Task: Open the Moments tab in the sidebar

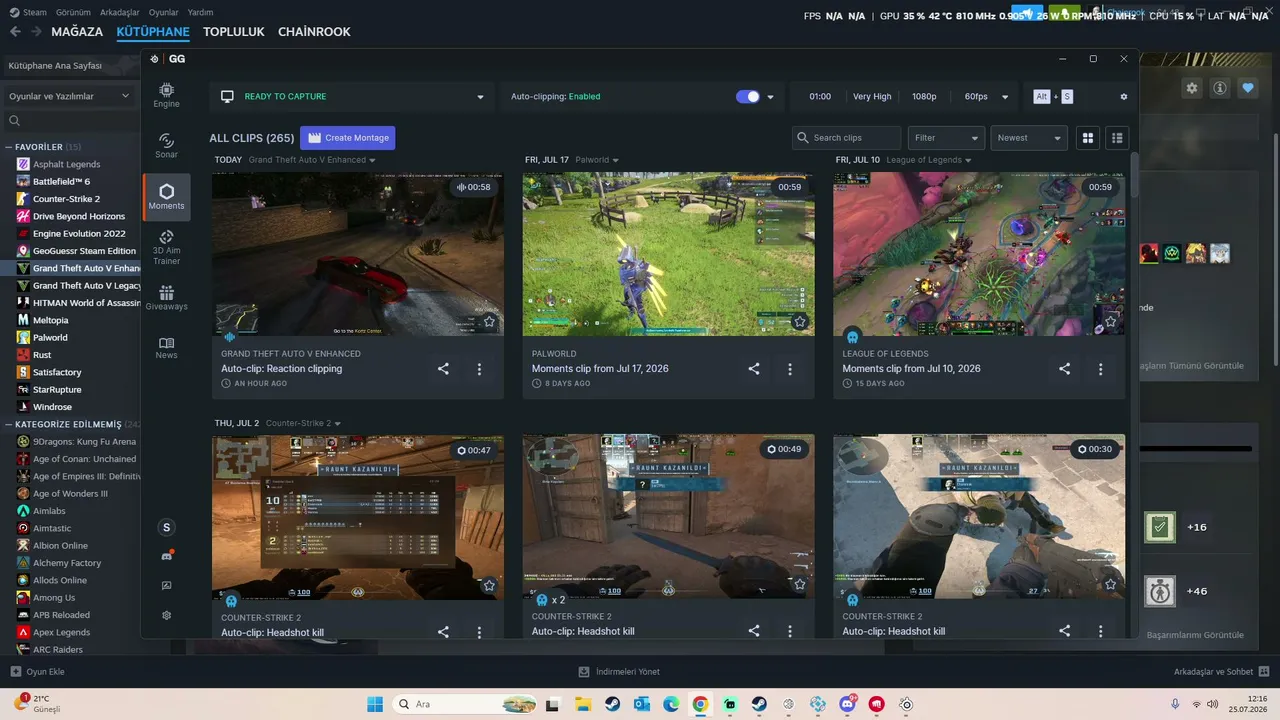Action: click(x=166, y=197)
